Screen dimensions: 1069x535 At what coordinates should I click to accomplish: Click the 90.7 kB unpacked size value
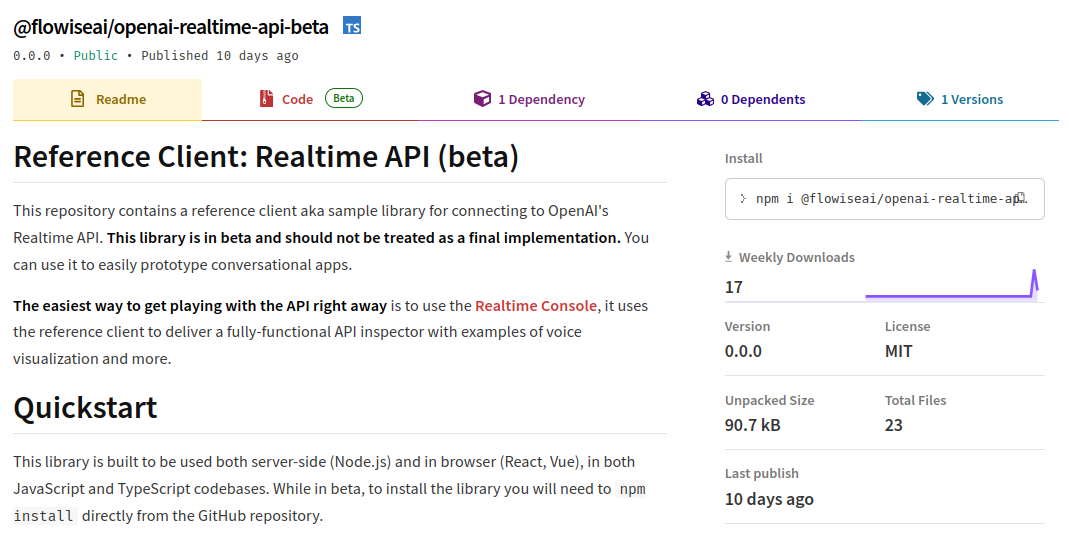click(752, 425)
